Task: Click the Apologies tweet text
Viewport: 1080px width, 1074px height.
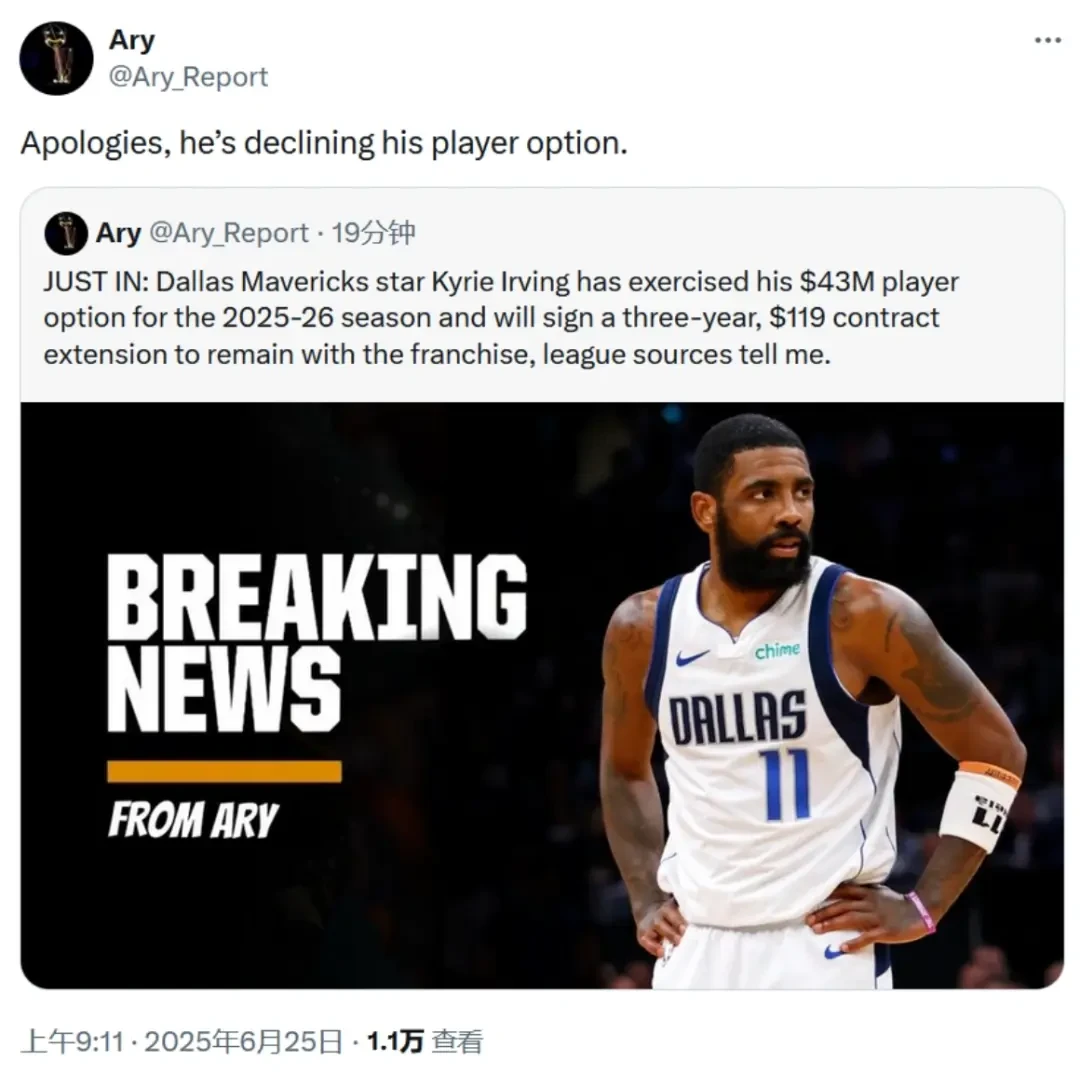Action: [324, 143]
